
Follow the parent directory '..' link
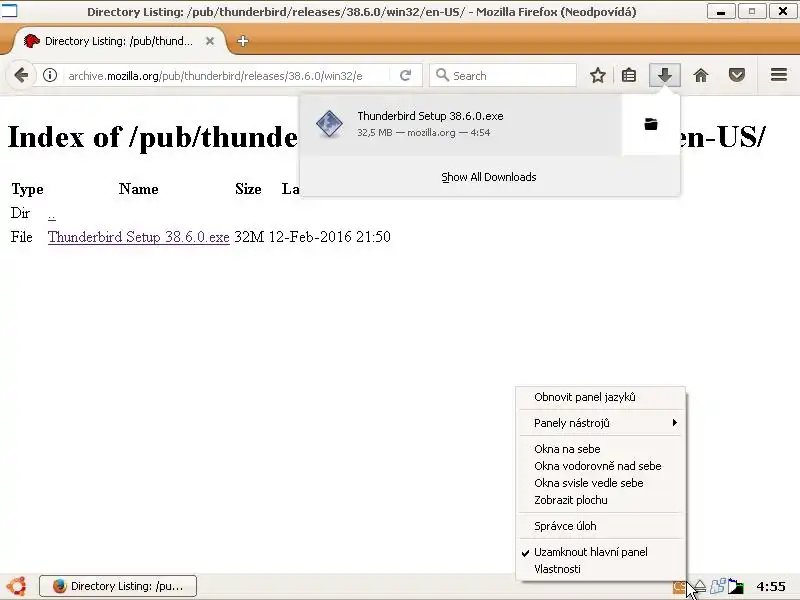pos(52,214)
